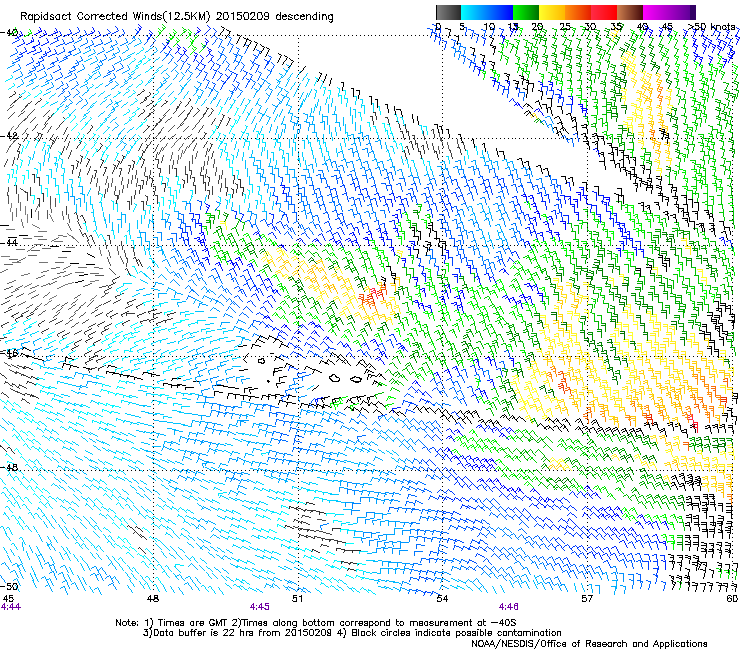Click the latitude label '-40'

click(x=9, y=33)
